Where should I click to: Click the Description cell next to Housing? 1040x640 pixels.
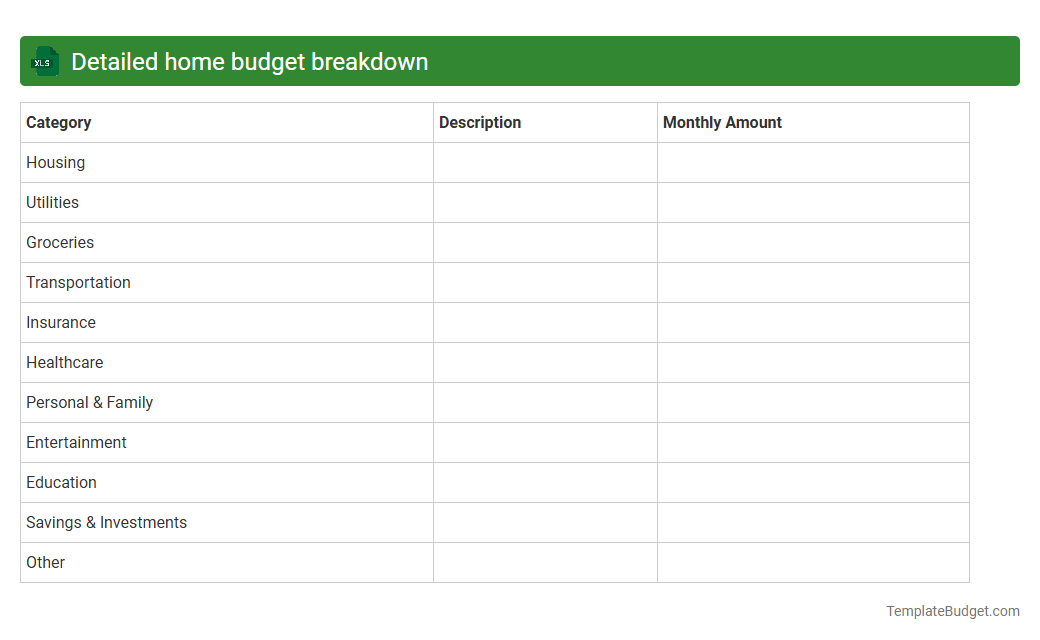point(545,162)
